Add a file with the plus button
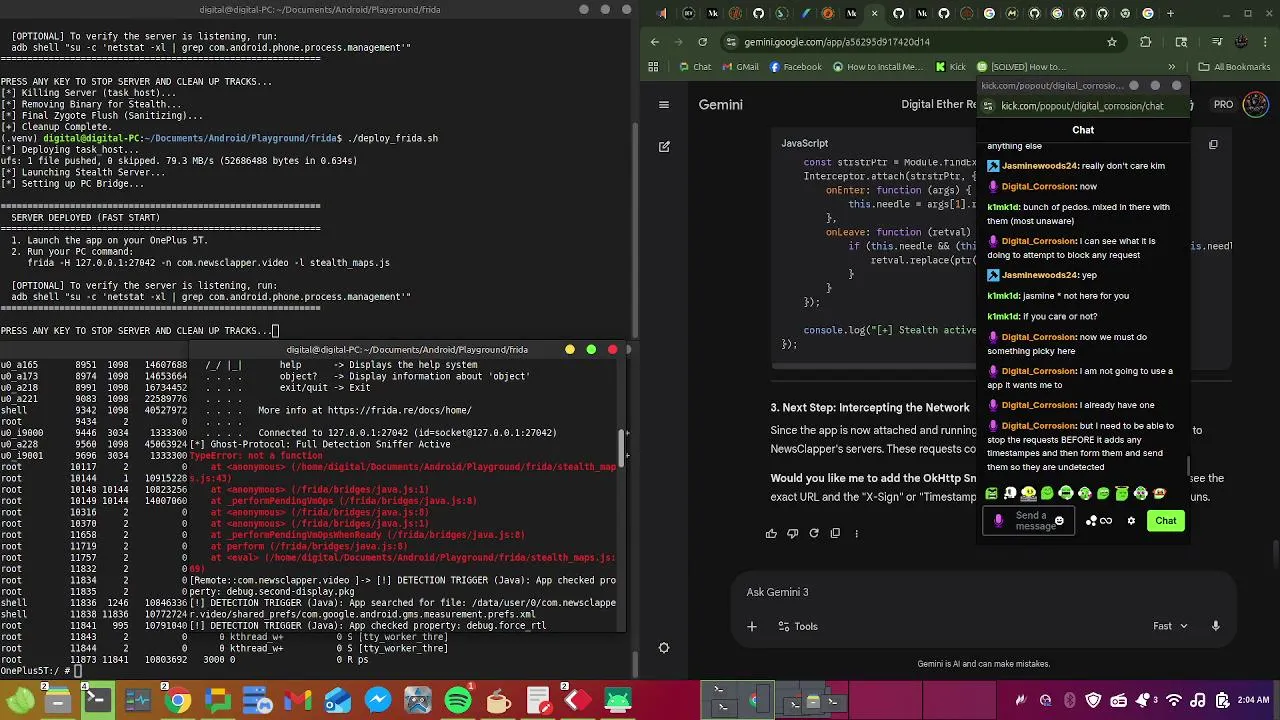This screenshot has height=720, width=1280. tap(752, 626)
